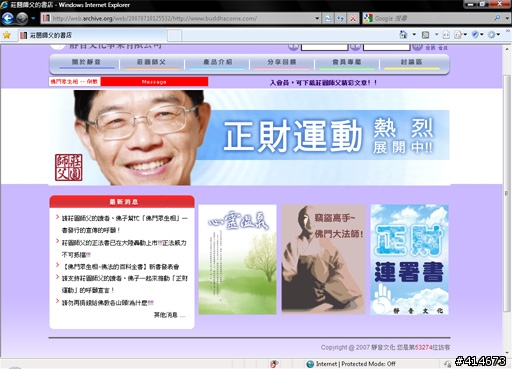Screen dimensions: 512x369
Task: Click the search magnifier icon
Action: pyautogui.click(x=497, y=18)
